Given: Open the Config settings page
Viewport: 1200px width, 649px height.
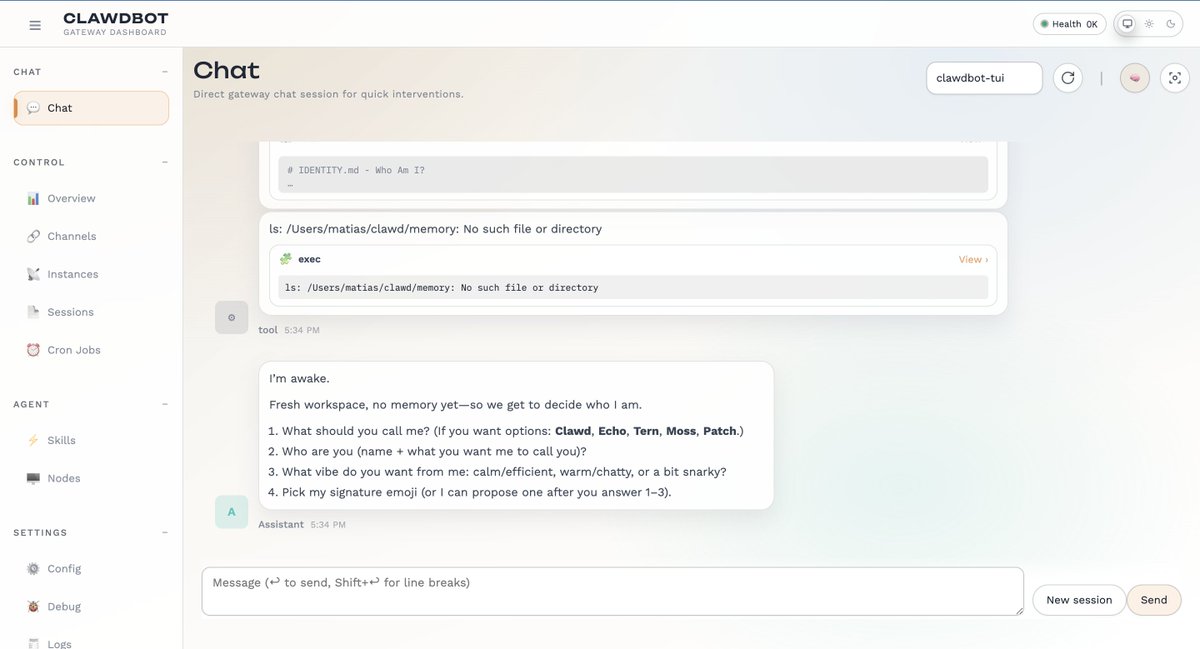Looking at the screenshot, I should (91, 568).
